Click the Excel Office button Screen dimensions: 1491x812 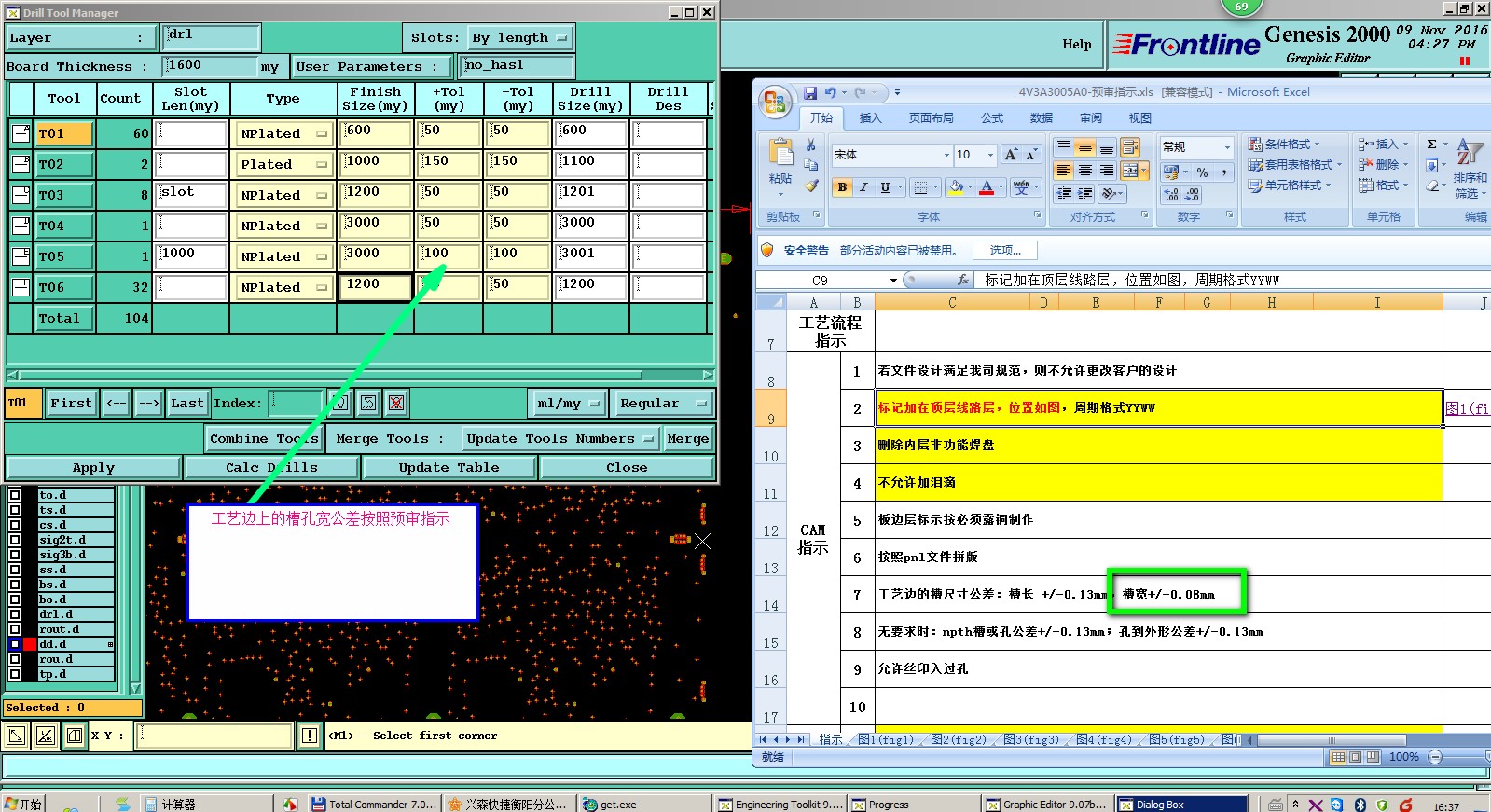point(775,101)
